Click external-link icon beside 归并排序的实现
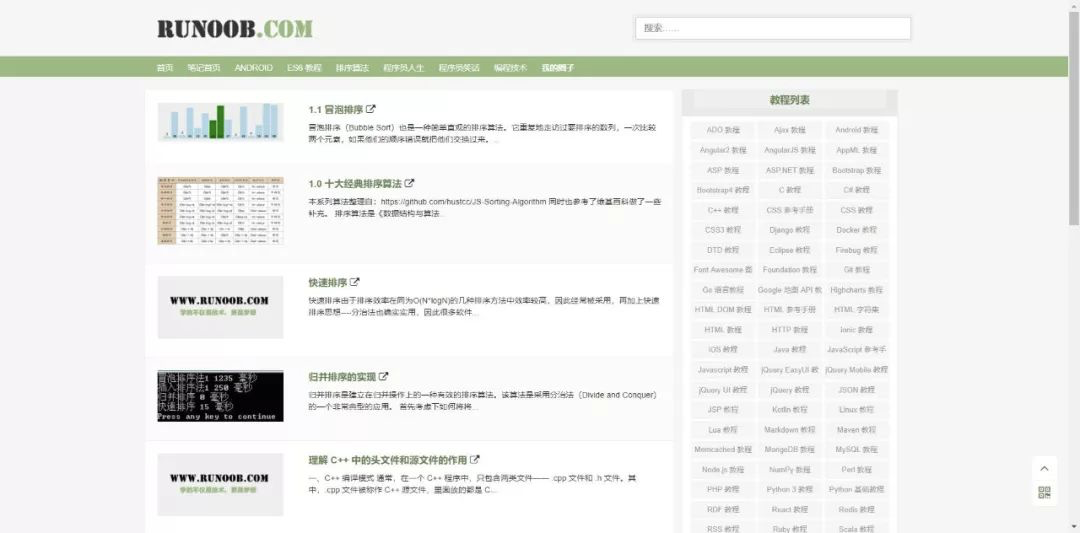1080x533 pixels. click(x=384, y=377)
